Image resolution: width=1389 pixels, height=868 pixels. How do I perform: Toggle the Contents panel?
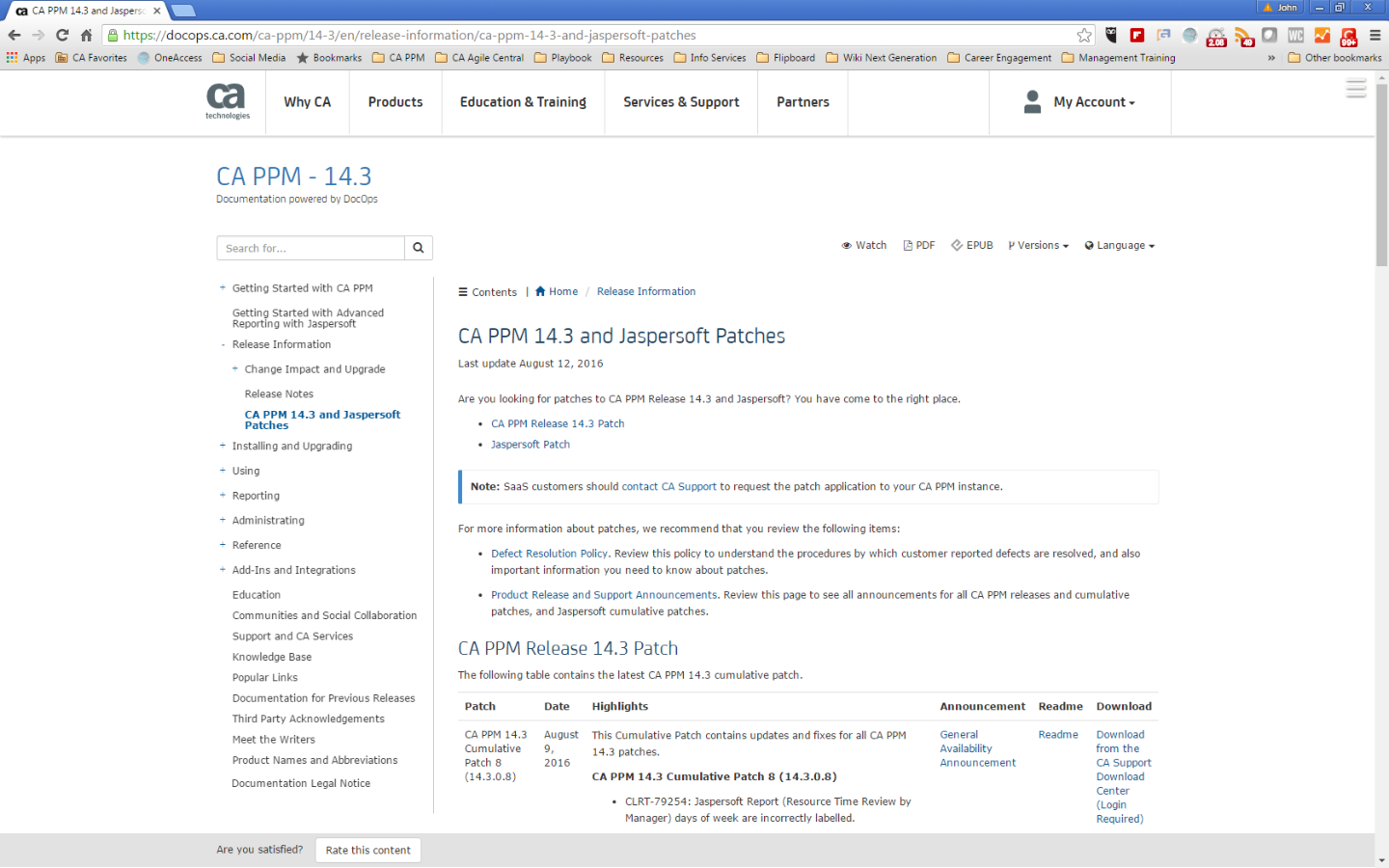(487, 292)
